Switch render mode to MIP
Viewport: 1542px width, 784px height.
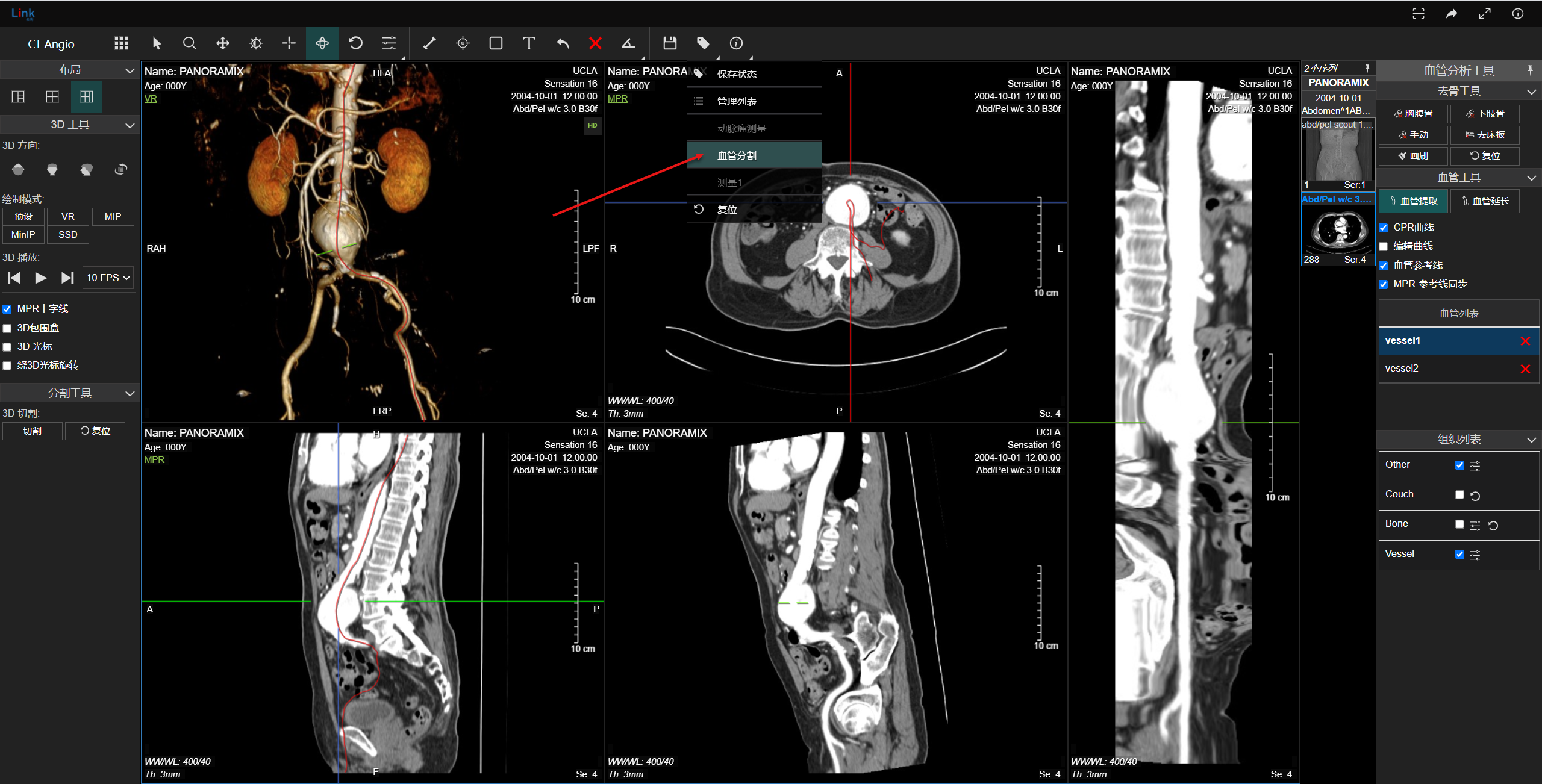[113, 217]
